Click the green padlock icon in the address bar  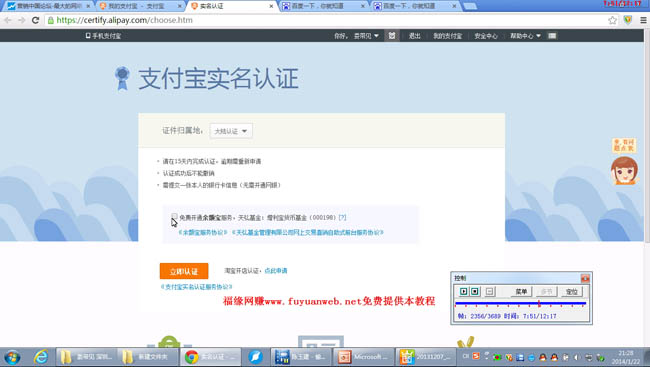click(x=51, y=20)
